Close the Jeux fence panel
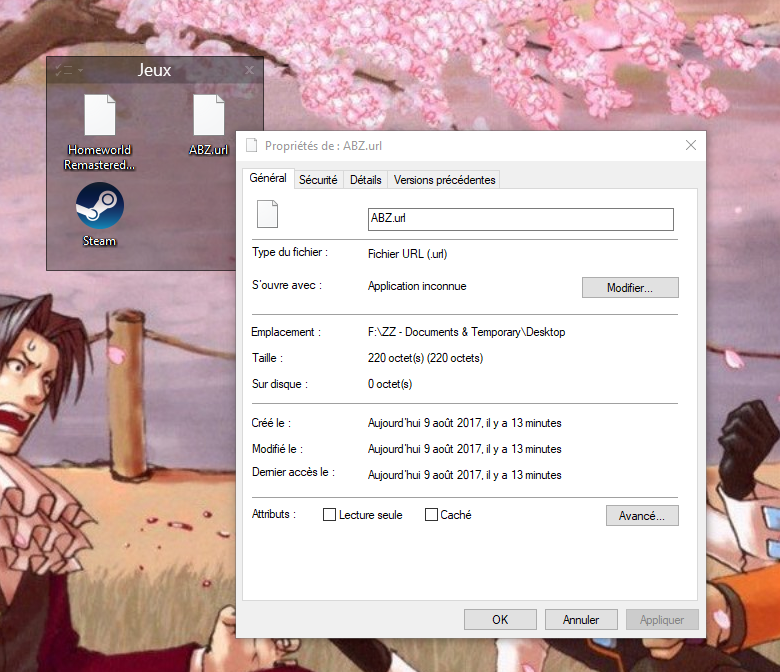780x672 pixels. (x=249, y=70)
